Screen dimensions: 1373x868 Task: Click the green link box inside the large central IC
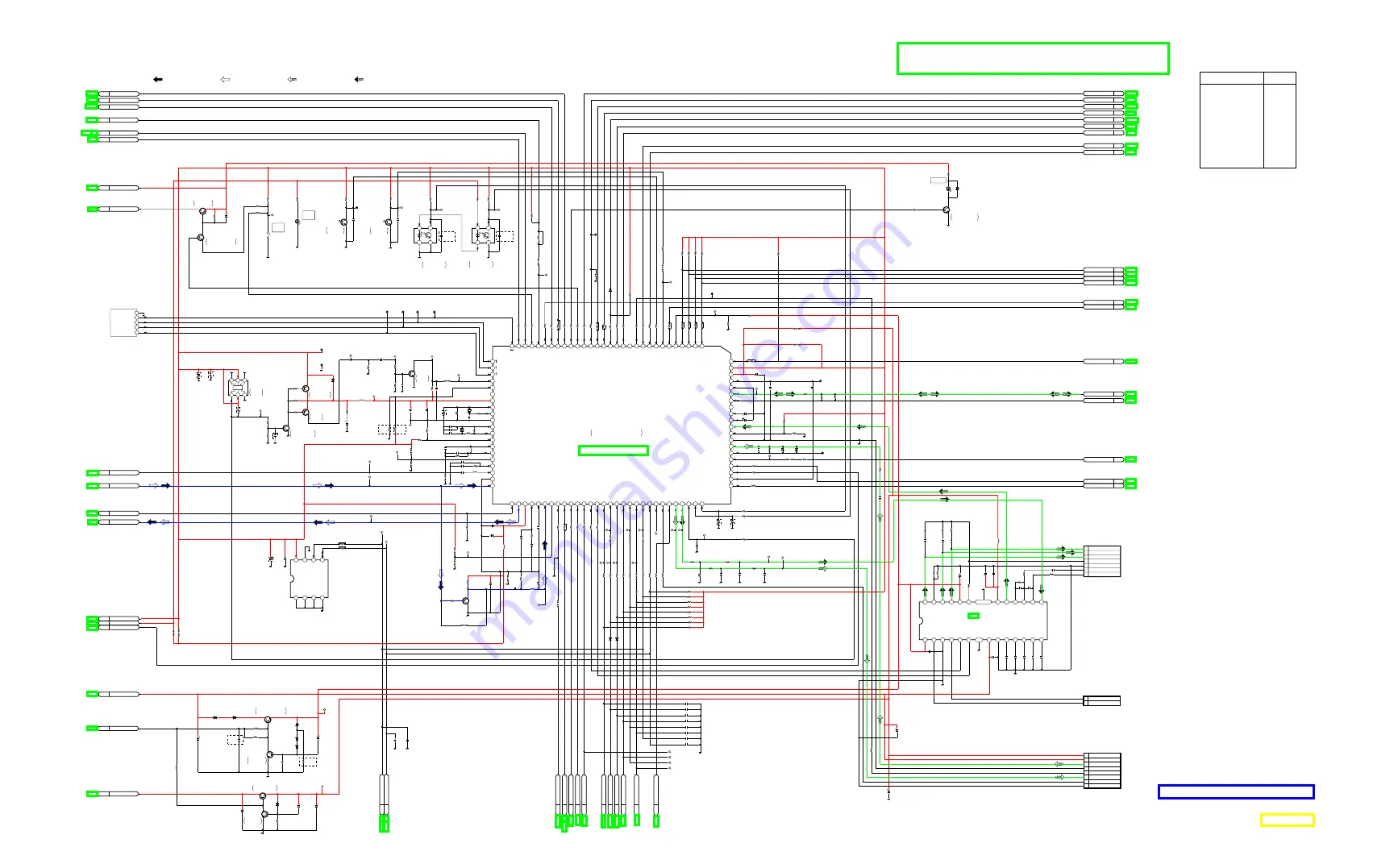[x=614, y=451]
